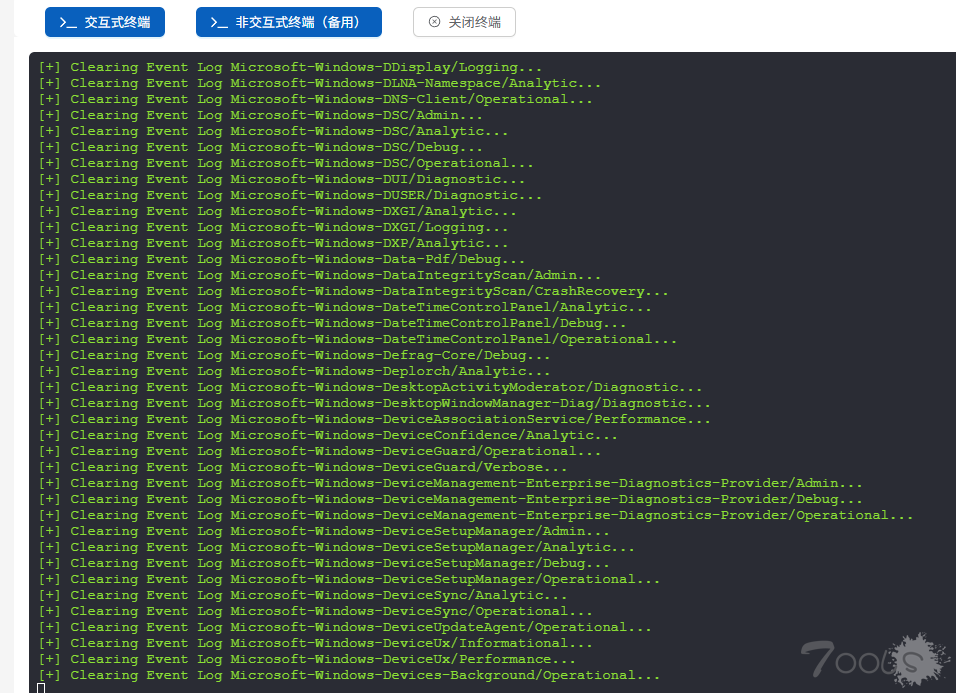The image size is (956, 693).
Task: Select line Microsoft-Windows-DeviceSync/Analytic
Action: (x=303, y=595)
